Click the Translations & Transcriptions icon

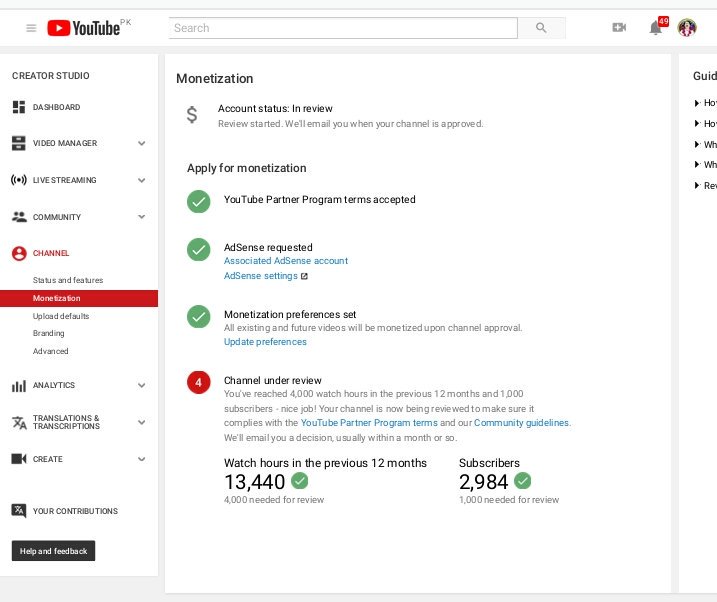(x=19, y=422)
